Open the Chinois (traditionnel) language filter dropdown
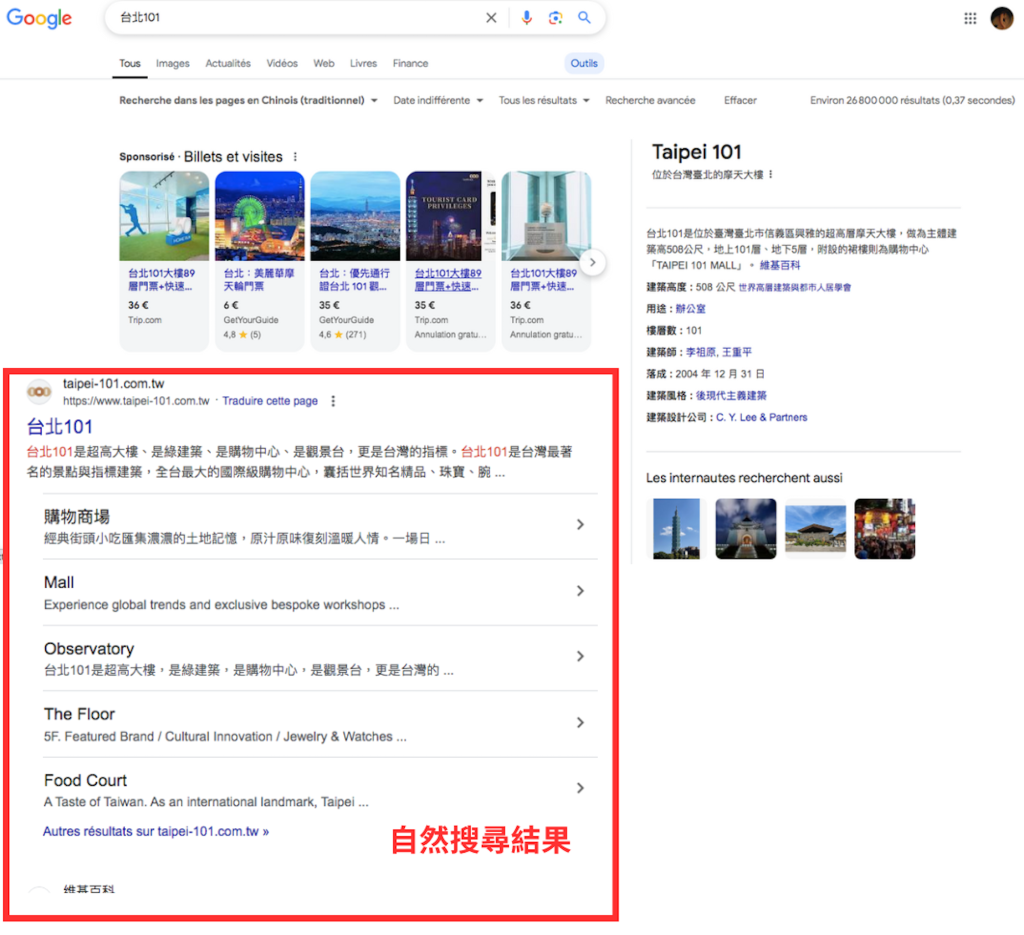1024x935 pixels. pos(248,101)
